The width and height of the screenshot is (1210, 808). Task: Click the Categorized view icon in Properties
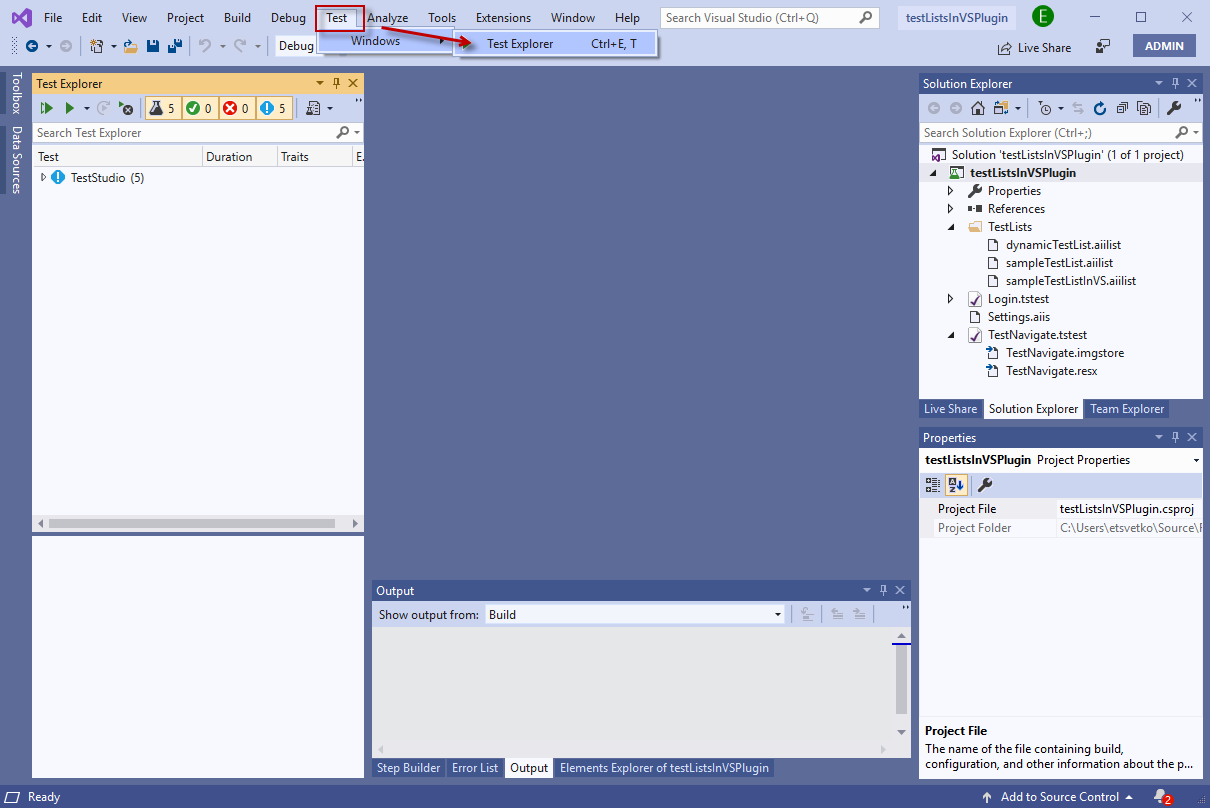click(933, 485)
